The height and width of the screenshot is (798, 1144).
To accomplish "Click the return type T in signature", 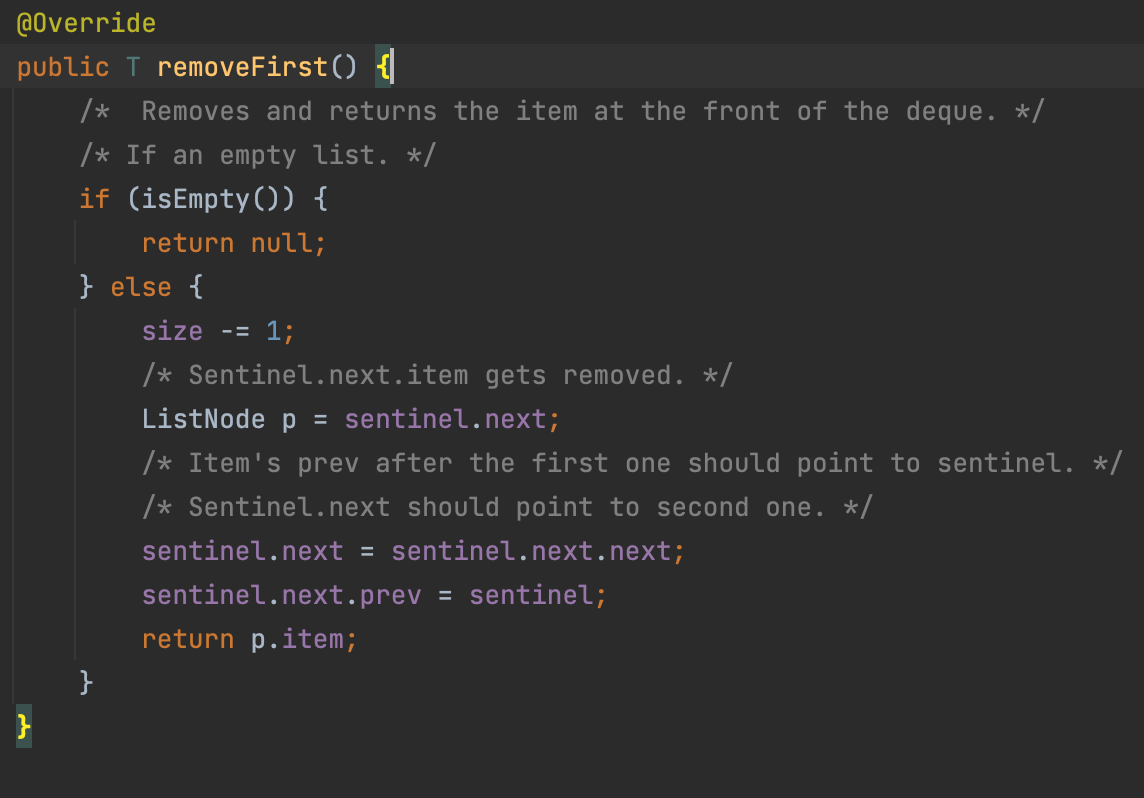I will click(x=133, y=67).
